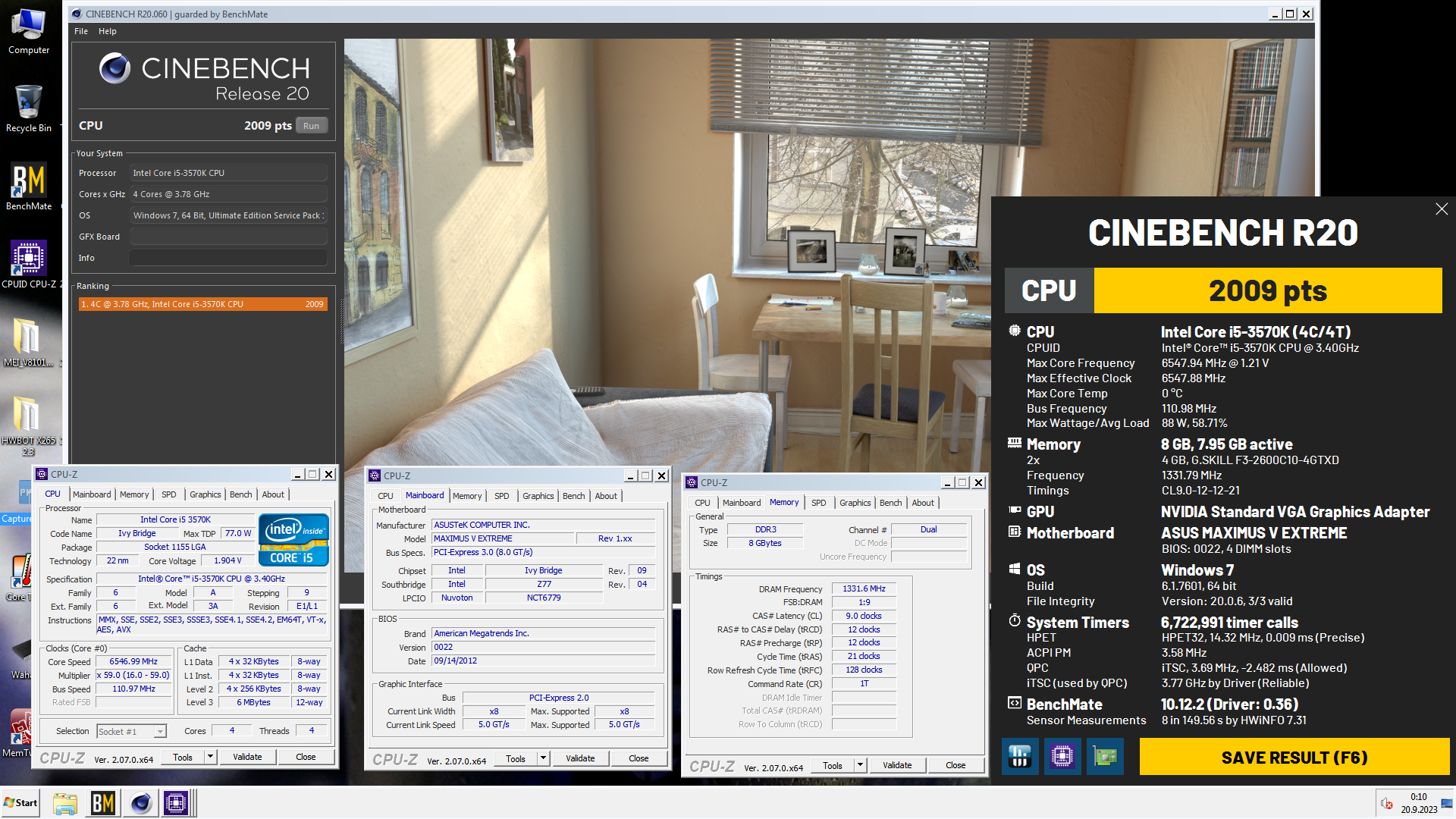Run the Cinebench CPU test
The height and width of the screenshot is (819, 1456).
[x=311, y=126]
